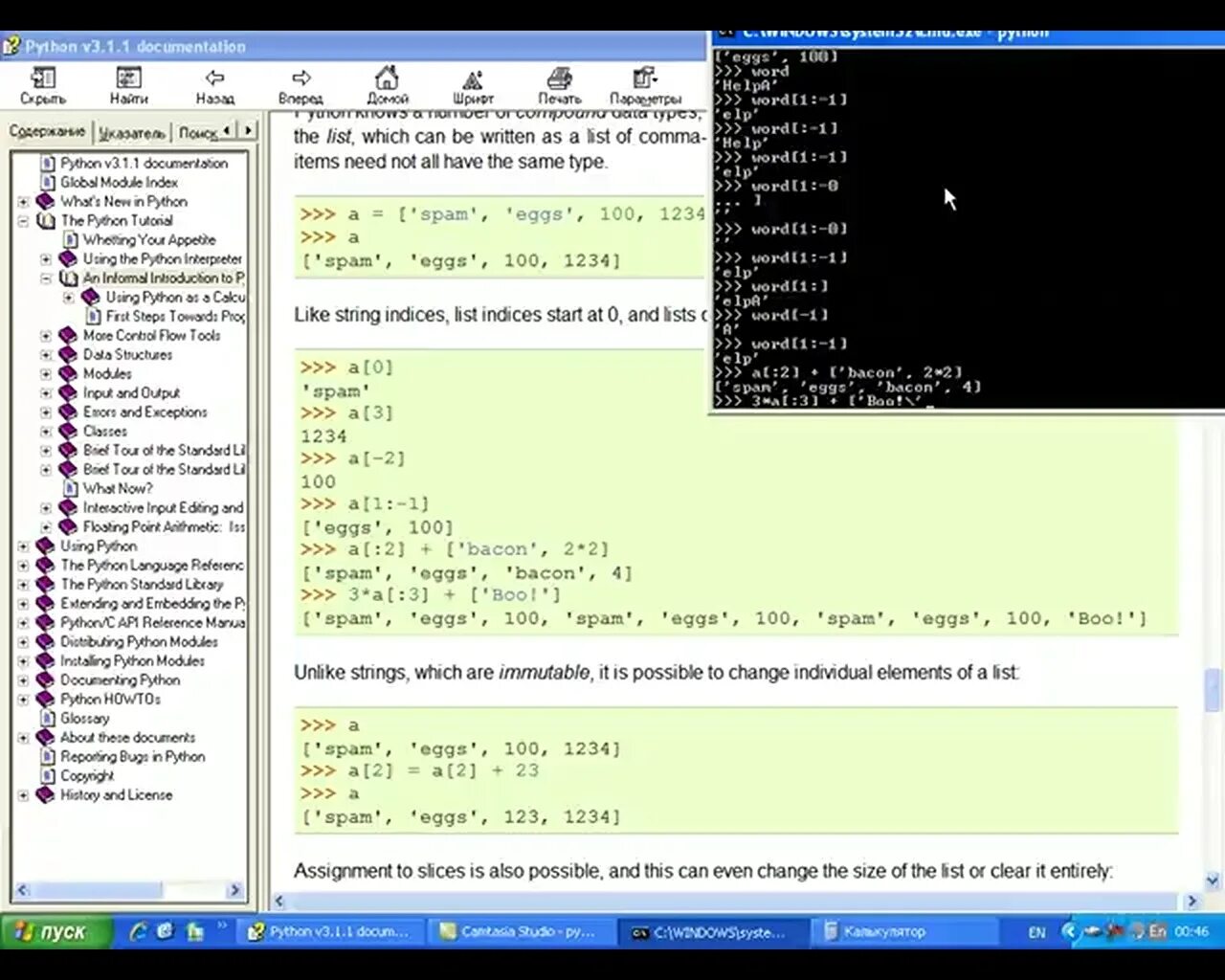Click the Glossary page icon

[47, 718]
